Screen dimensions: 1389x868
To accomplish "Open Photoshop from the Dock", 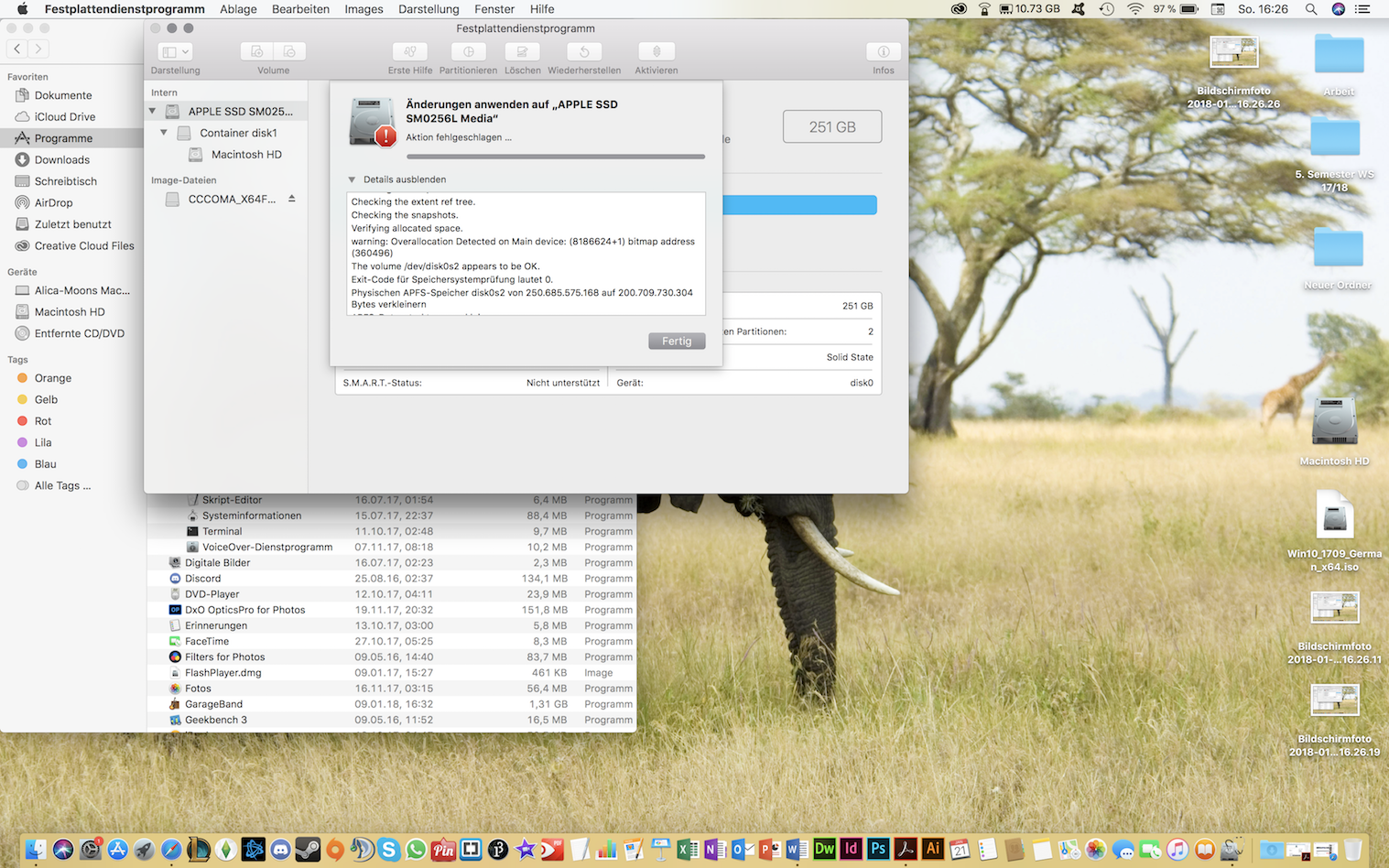I will (x=877, y=849).
